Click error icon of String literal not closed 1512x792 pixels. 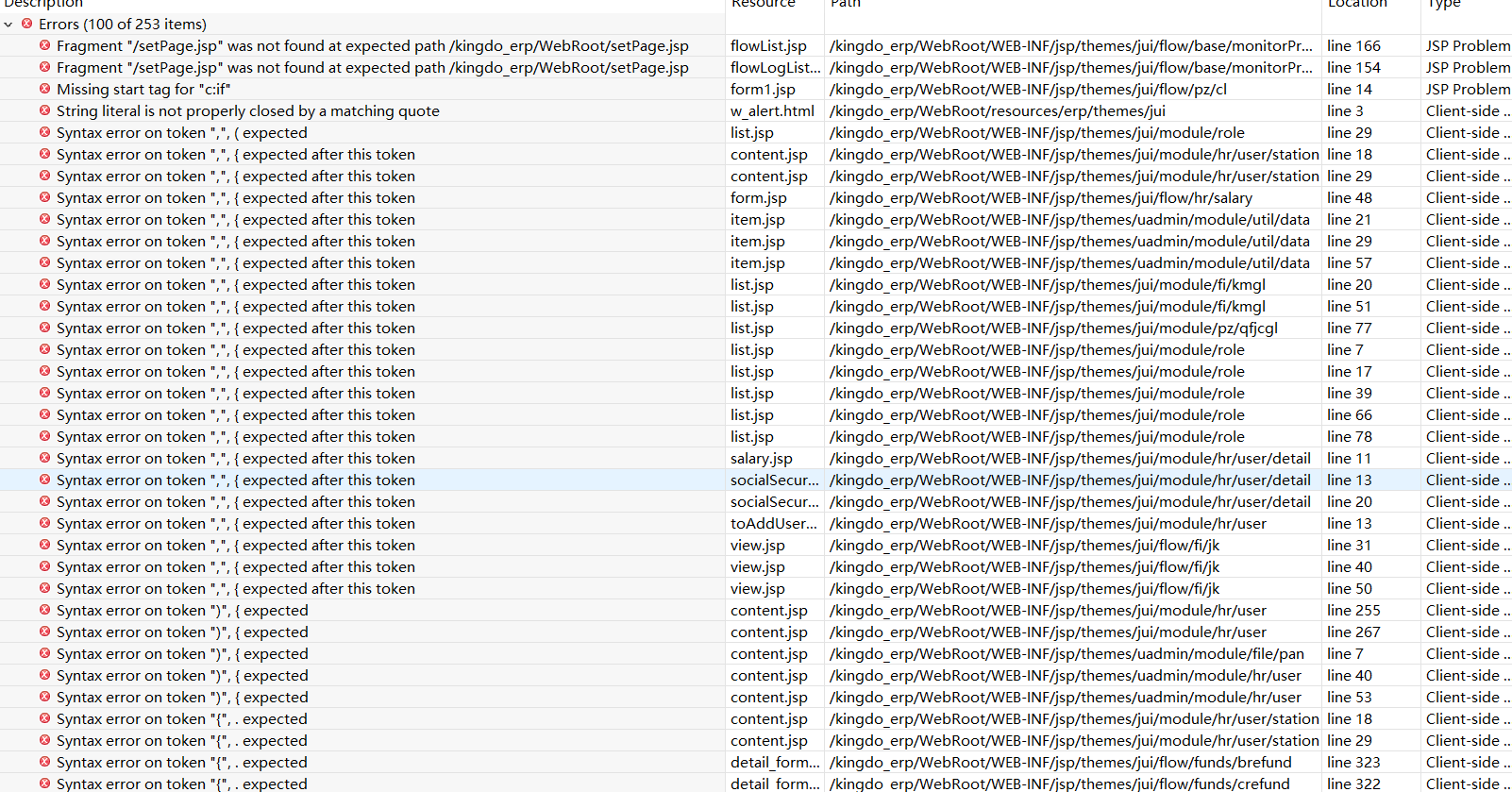click(44, 110)
